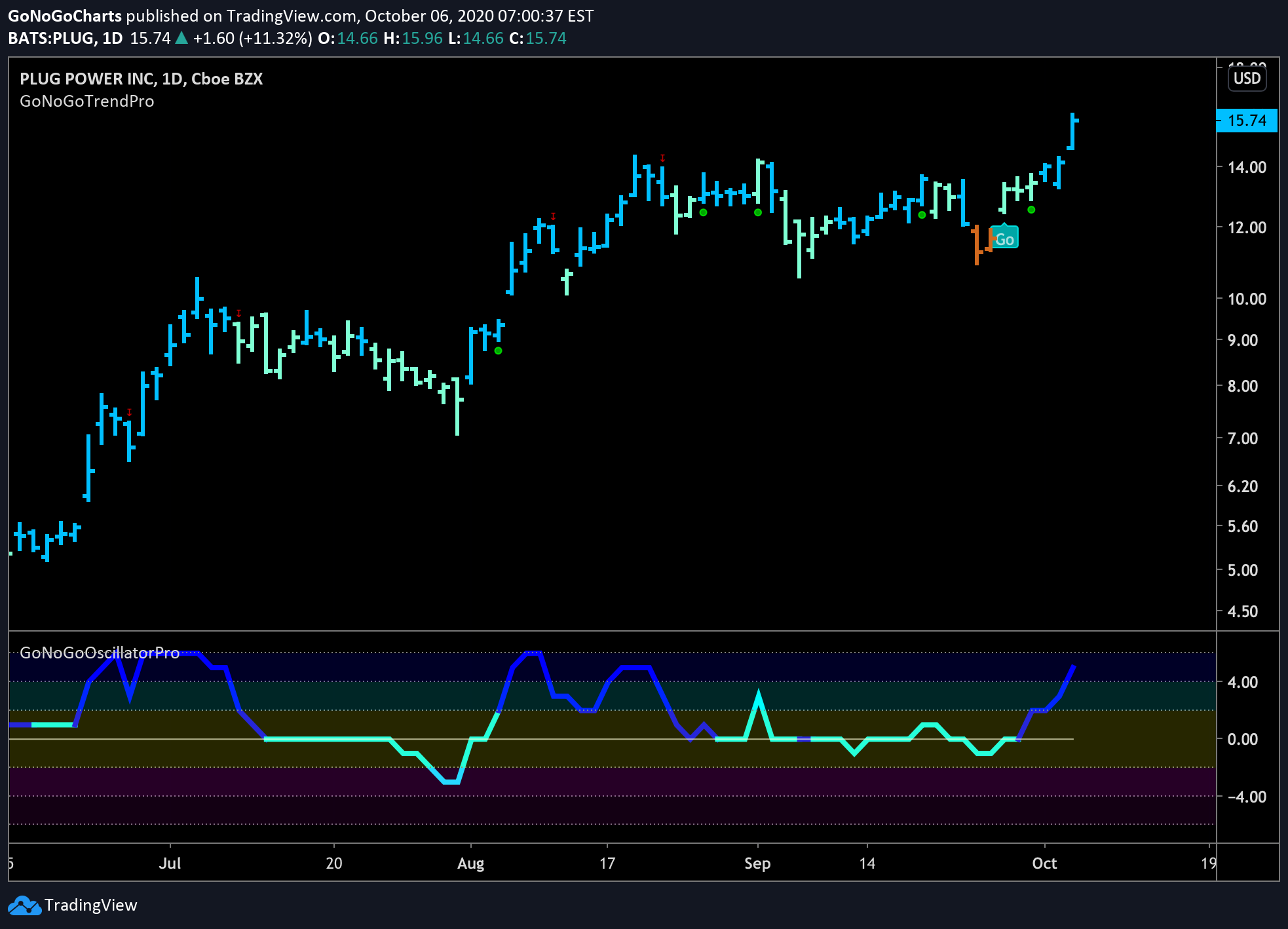
Task: Click the 14.00 price axis label
Action: 1247,167
